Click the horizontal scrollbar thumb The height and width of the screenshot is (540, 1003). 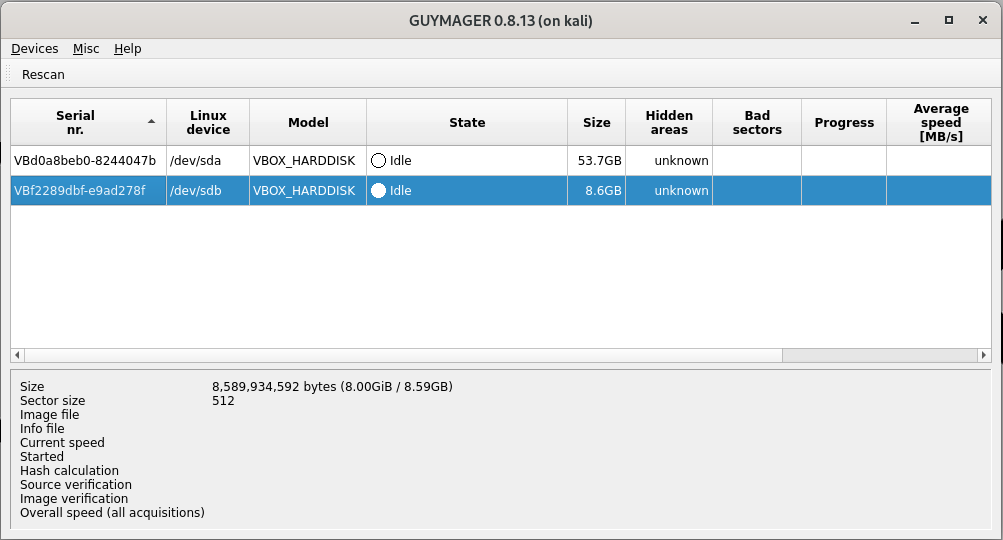pyautogui.click(x=400, y=355)
